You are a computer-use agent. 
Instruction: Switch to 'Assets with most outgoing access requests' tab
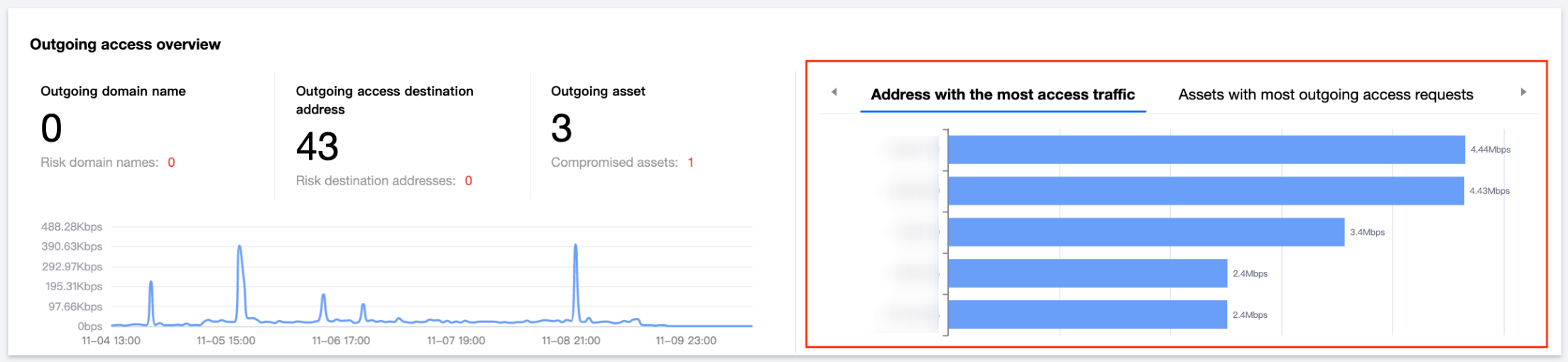pos(1325,94)
